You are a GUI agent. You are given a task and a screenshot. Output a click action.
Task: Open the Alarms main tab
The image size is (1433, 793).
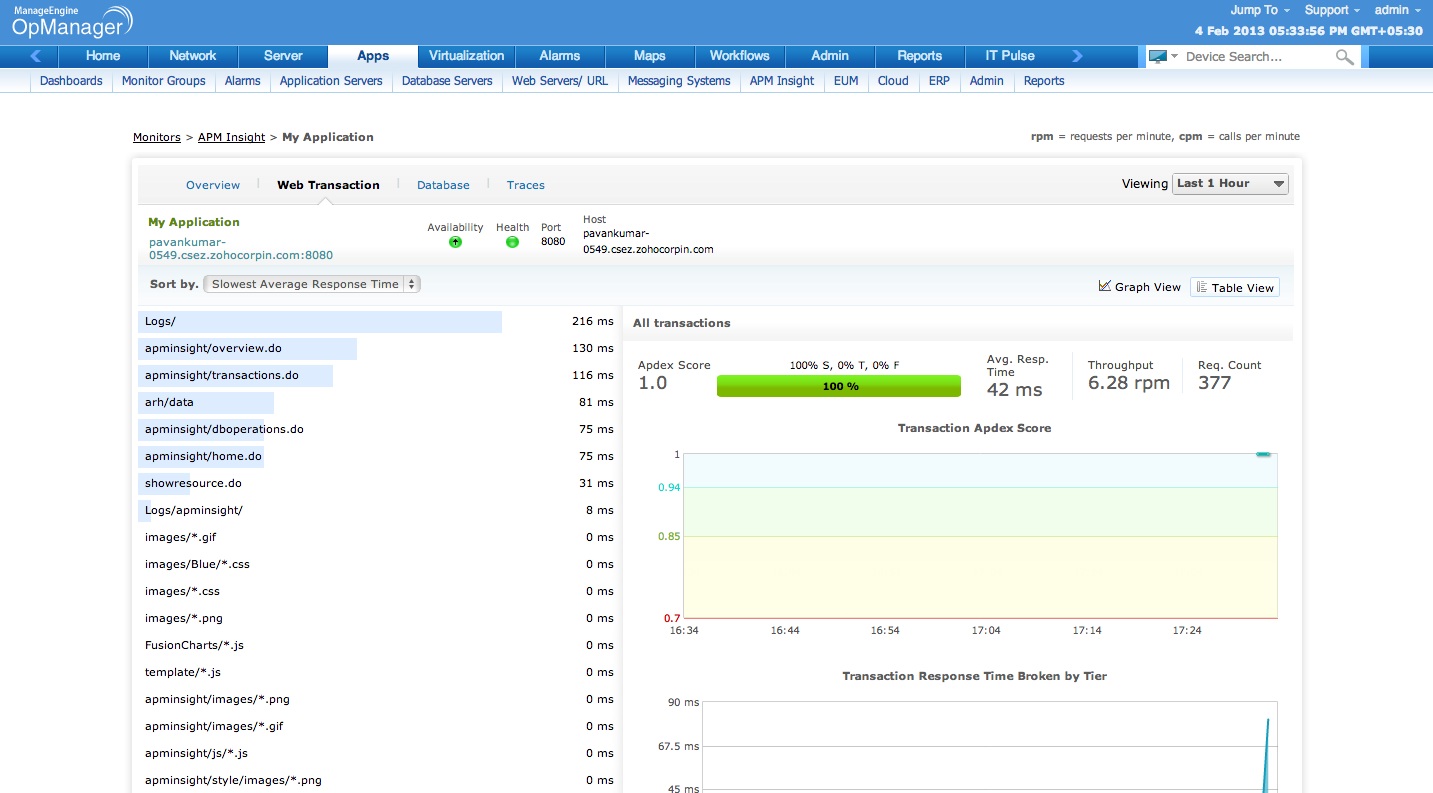click(x=560, y=56)
